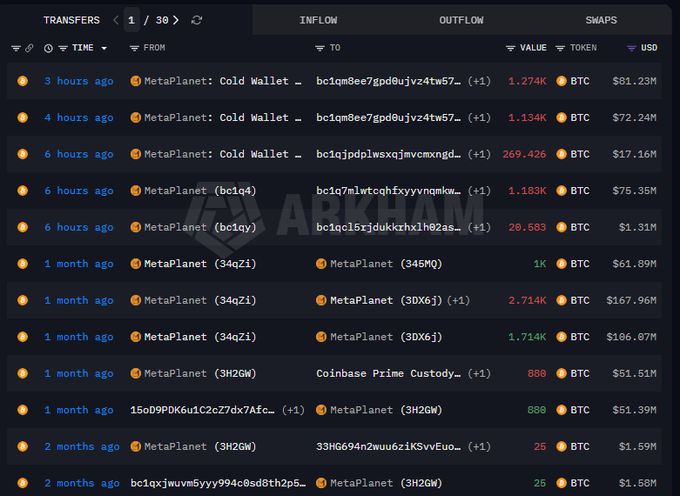Open address bc1q7mlwtcqhfxyyvnqmkw…
Image resolution: width=680 pixels, height=496 pixels.
click(x=389, y=191)
